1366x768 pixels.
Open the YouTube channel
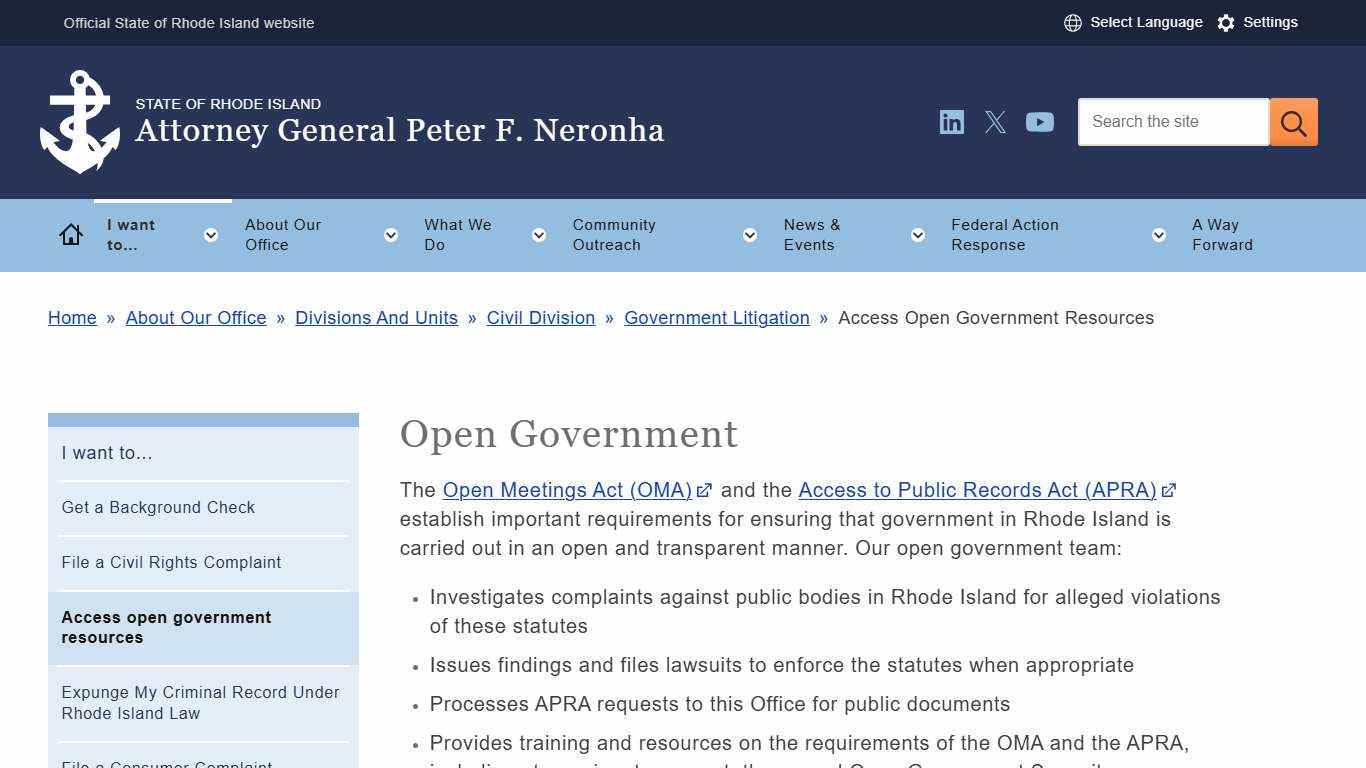coord(1040,122)
